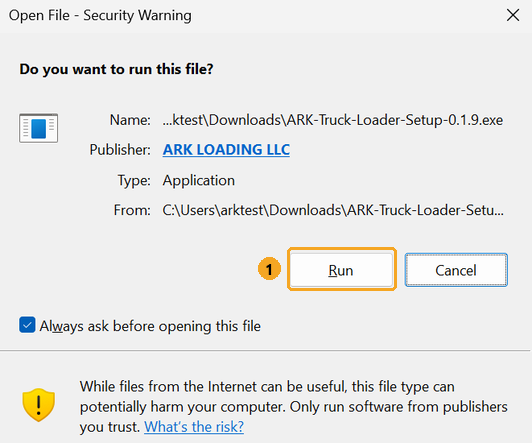Open the ARK LOADING LLC publisher link
Viewport: 532px width, 443px height.
pos(226,150)
